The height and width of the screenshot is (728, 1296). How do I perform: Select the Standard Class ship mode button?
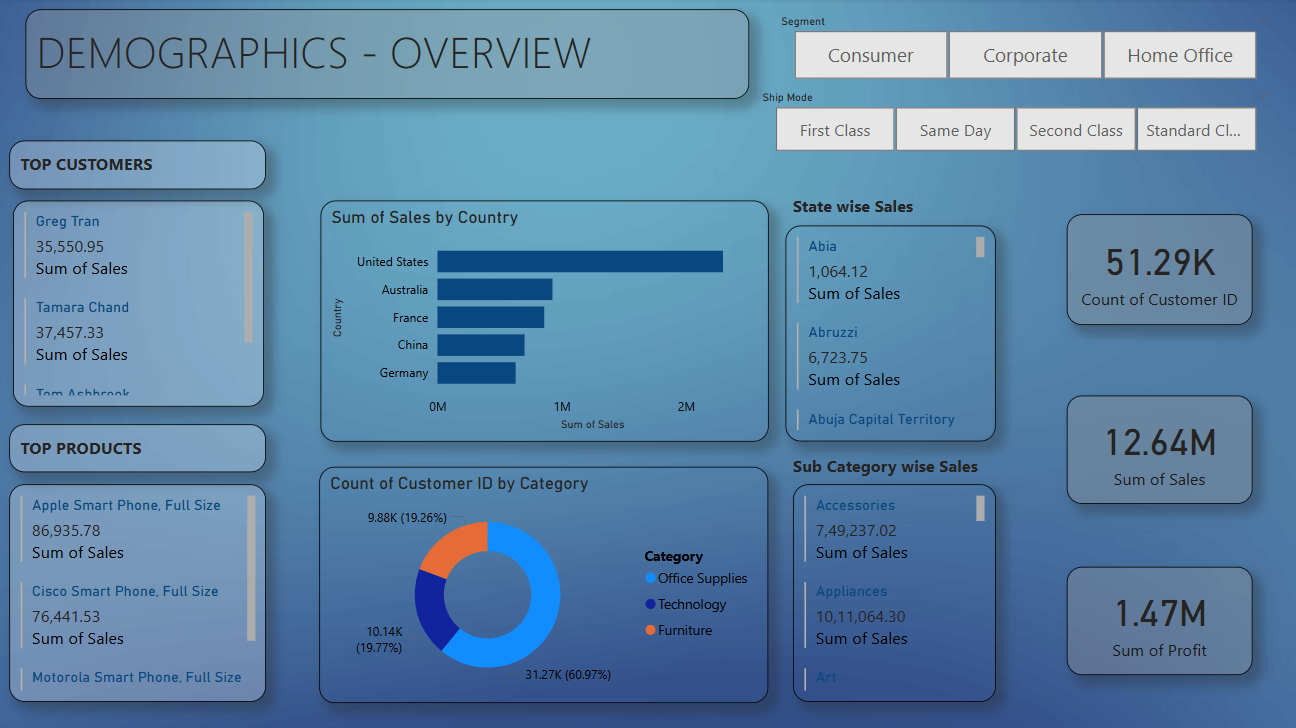1196,130
